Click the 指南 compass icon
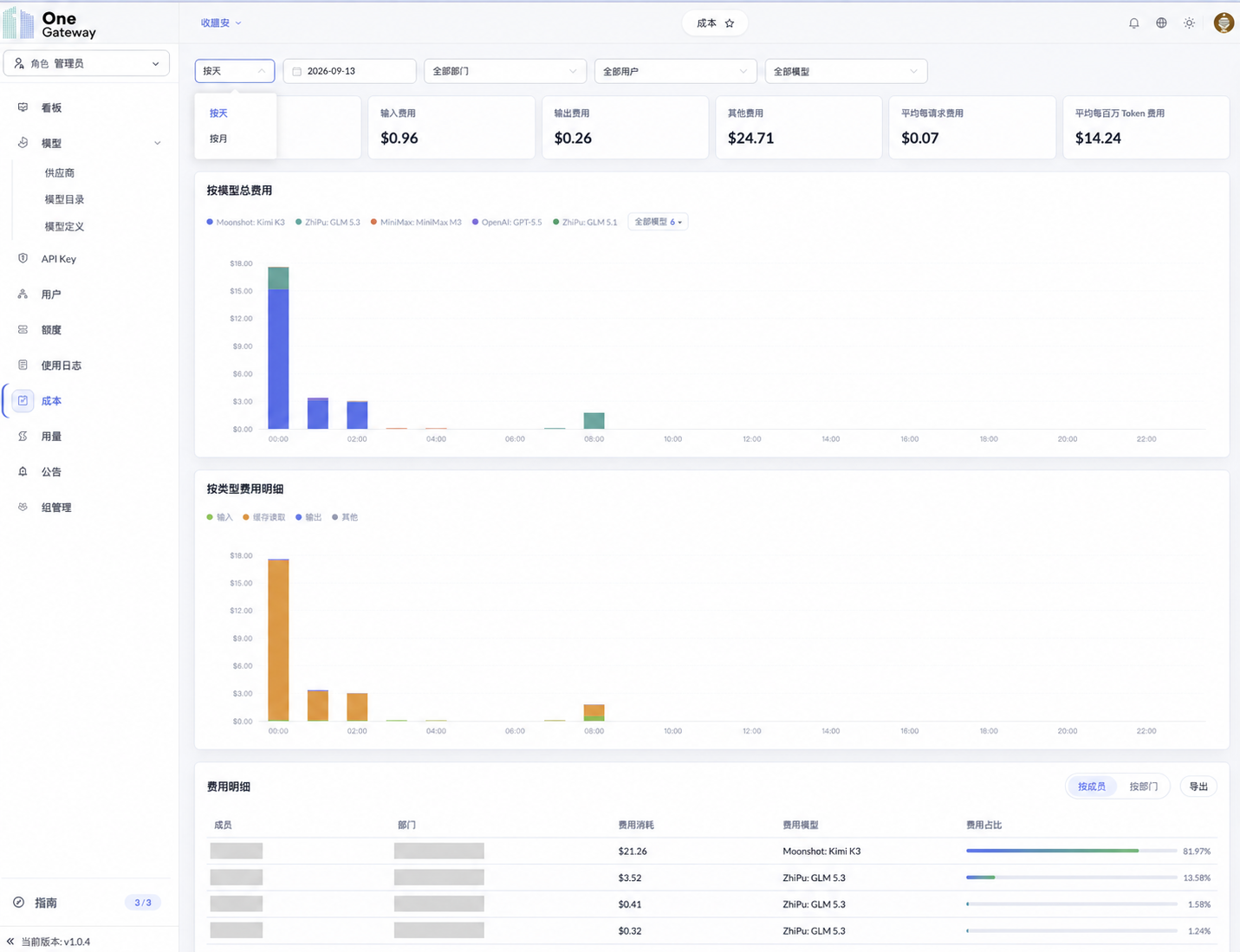The width and height of the screenshot is (1240, 952). (18, 903)
